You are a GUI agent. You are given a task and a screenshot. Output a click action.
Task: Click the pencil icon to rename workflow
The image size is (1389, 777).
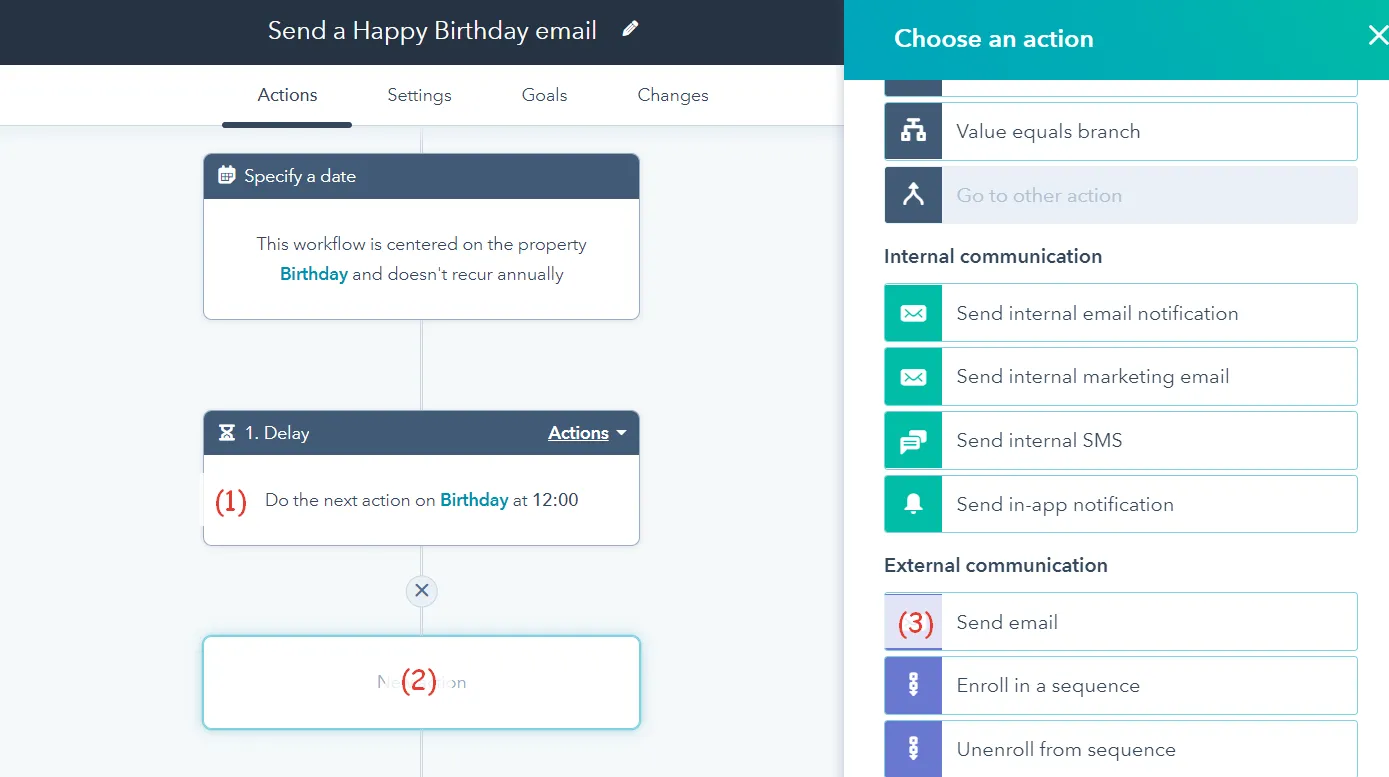point(630,30)
